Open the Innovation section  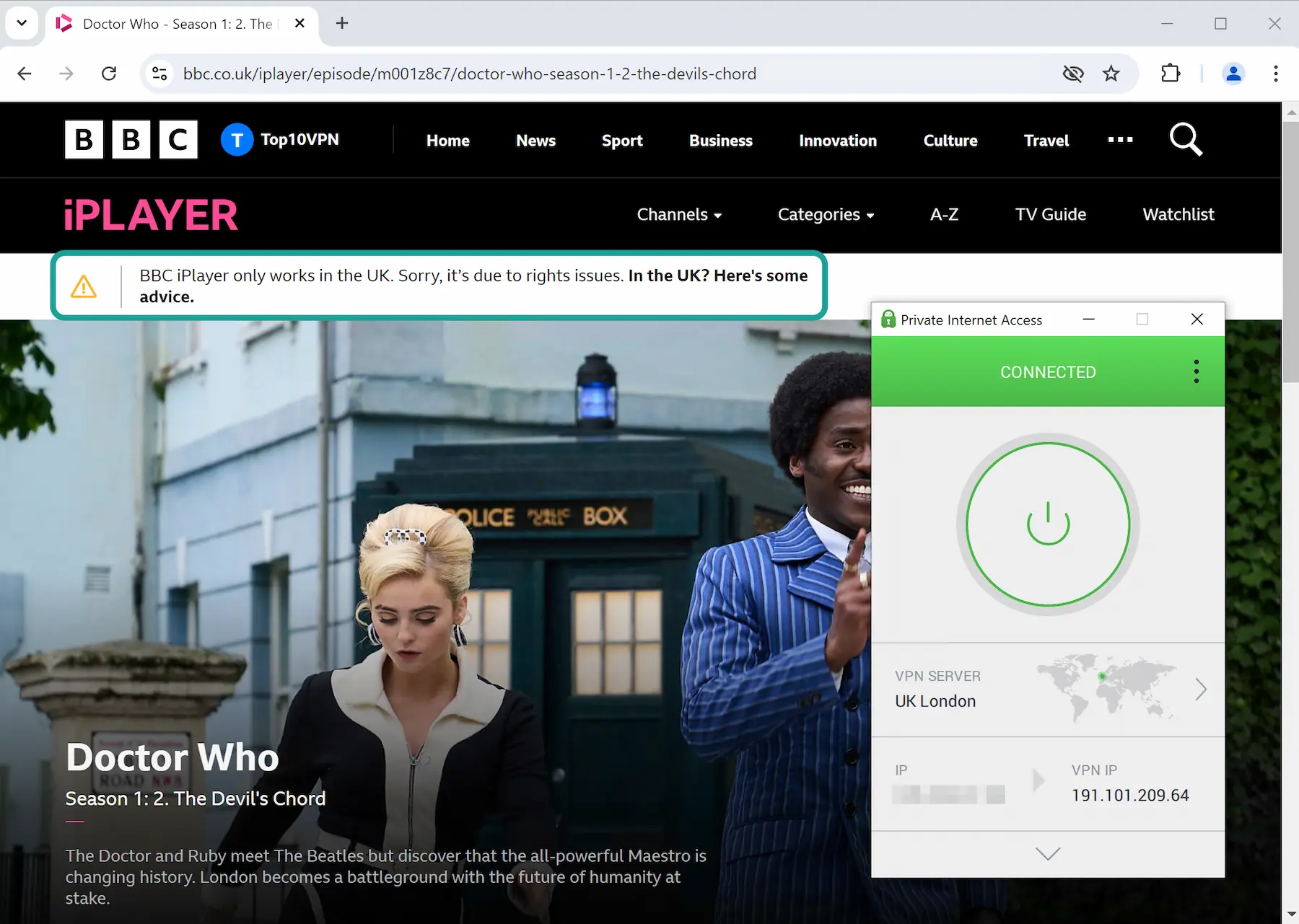[838, 141]
